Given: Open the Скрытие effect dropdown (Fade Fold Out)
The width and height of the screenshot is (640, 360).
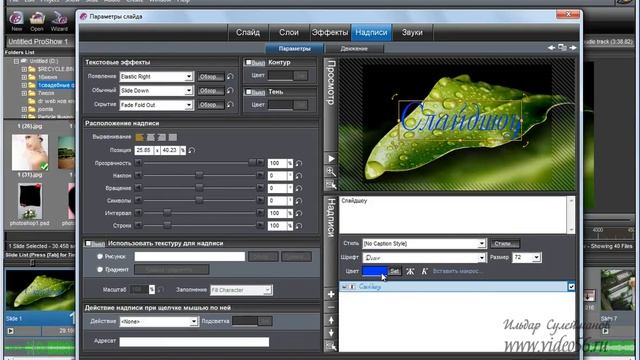Looking at the screenshot, I should coord(189,105).
